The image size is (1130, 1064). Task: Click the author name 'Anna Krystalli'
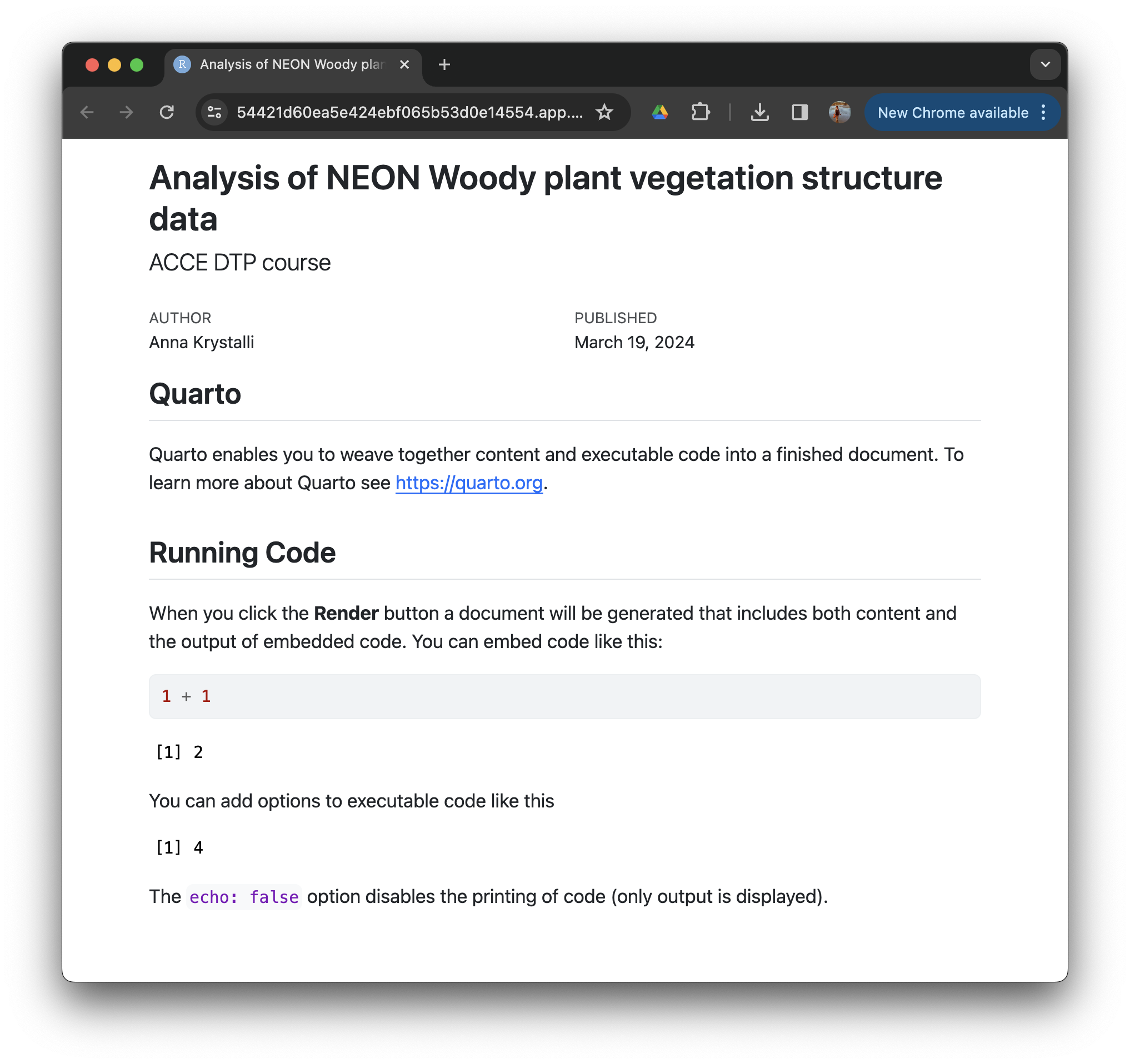tap(201, 343)
